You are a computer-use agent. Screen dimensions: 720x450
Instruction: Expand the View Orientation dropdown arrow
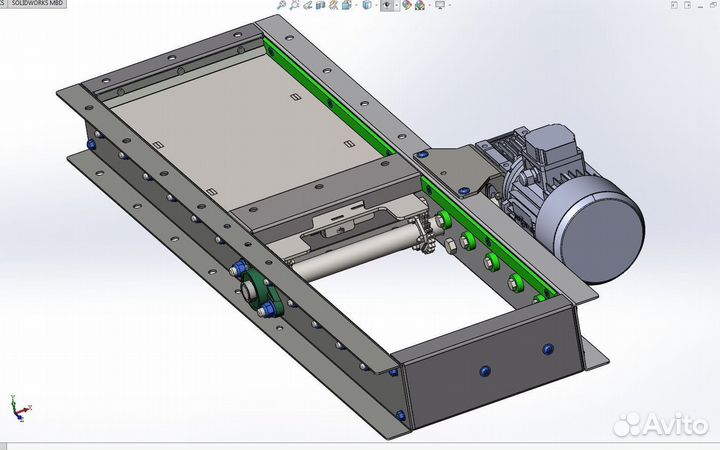356,5
